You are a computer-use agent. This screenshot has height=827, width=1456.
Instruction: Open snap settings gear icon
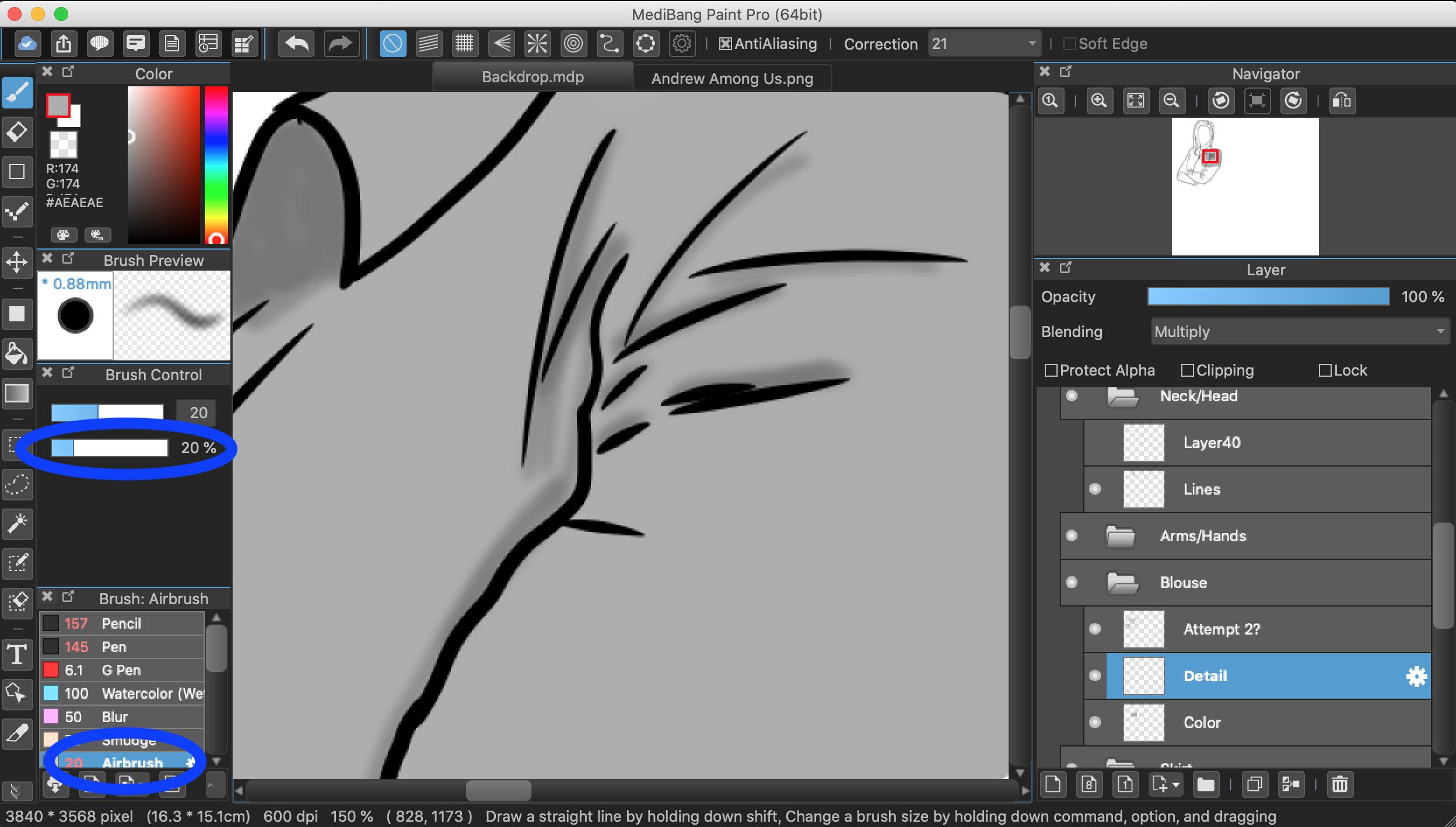coord(682,44)
